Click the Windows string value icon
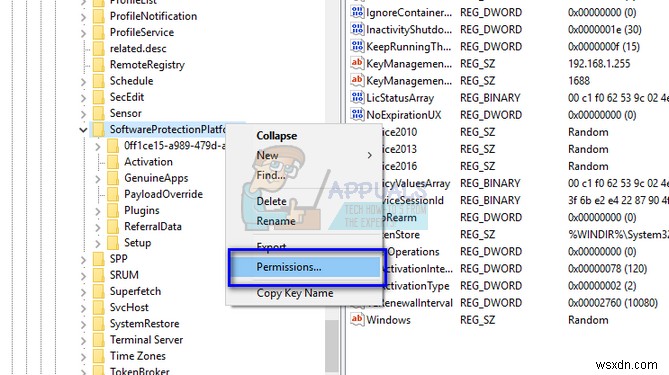 [357, 320]
